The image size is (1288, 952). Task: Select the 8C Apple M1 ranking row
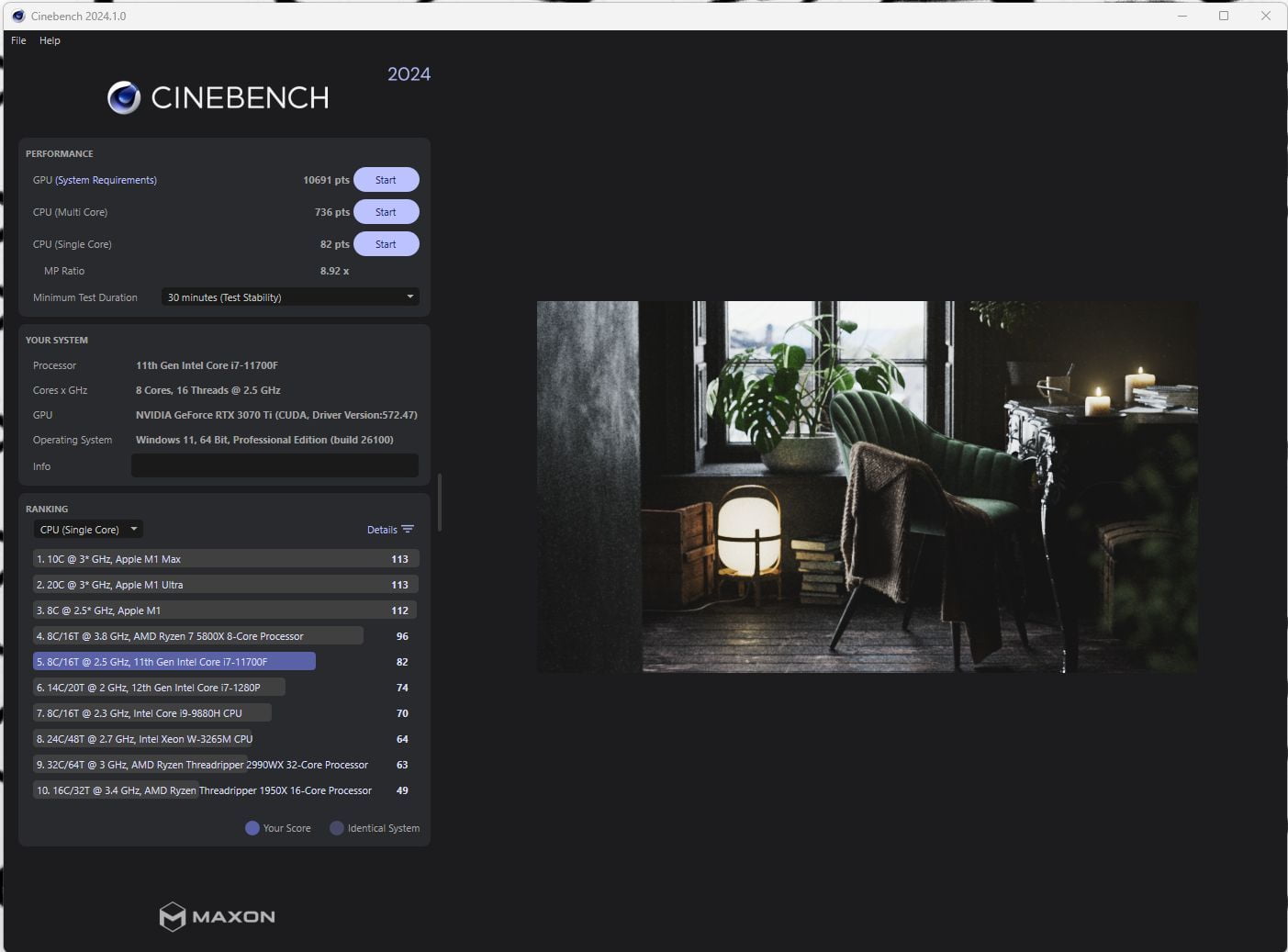click(x=226, y=610)
